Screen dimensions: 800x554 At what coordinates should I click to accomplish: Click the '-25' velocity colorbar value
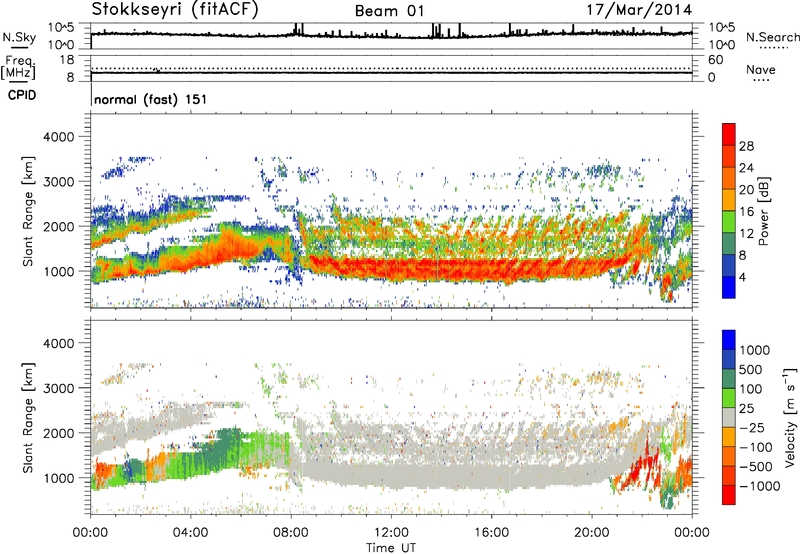pos(753,427)
